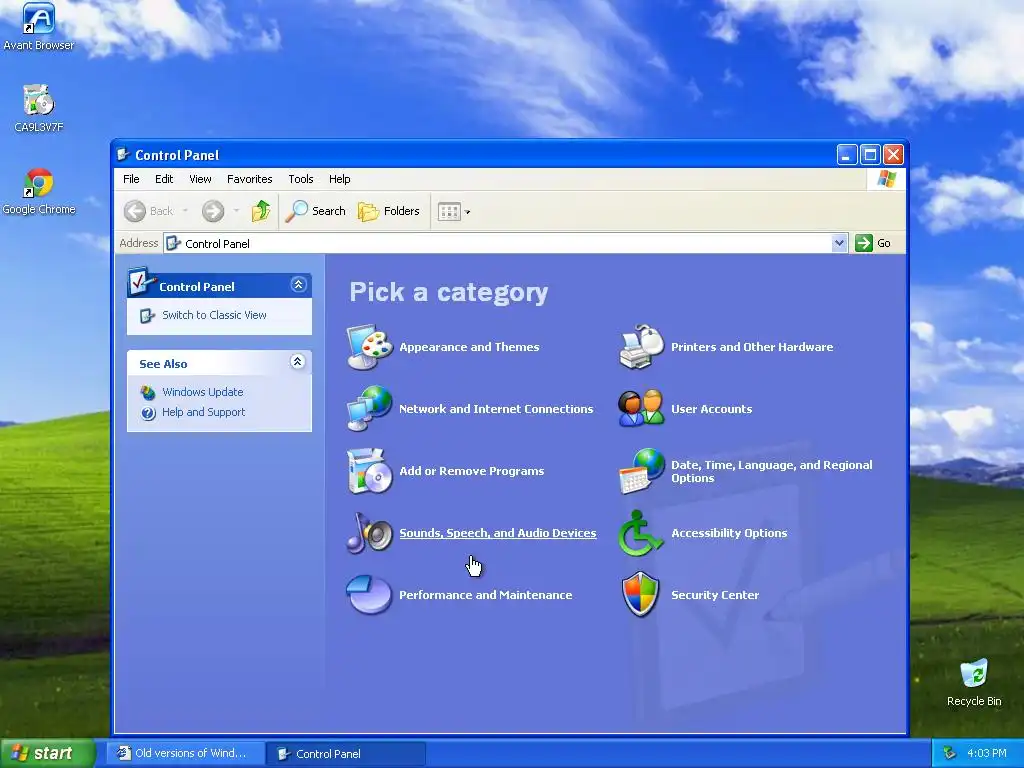1024x768 pixels.
Task: Select the Recycle Bin desktop icon
Action: point(974,682)
